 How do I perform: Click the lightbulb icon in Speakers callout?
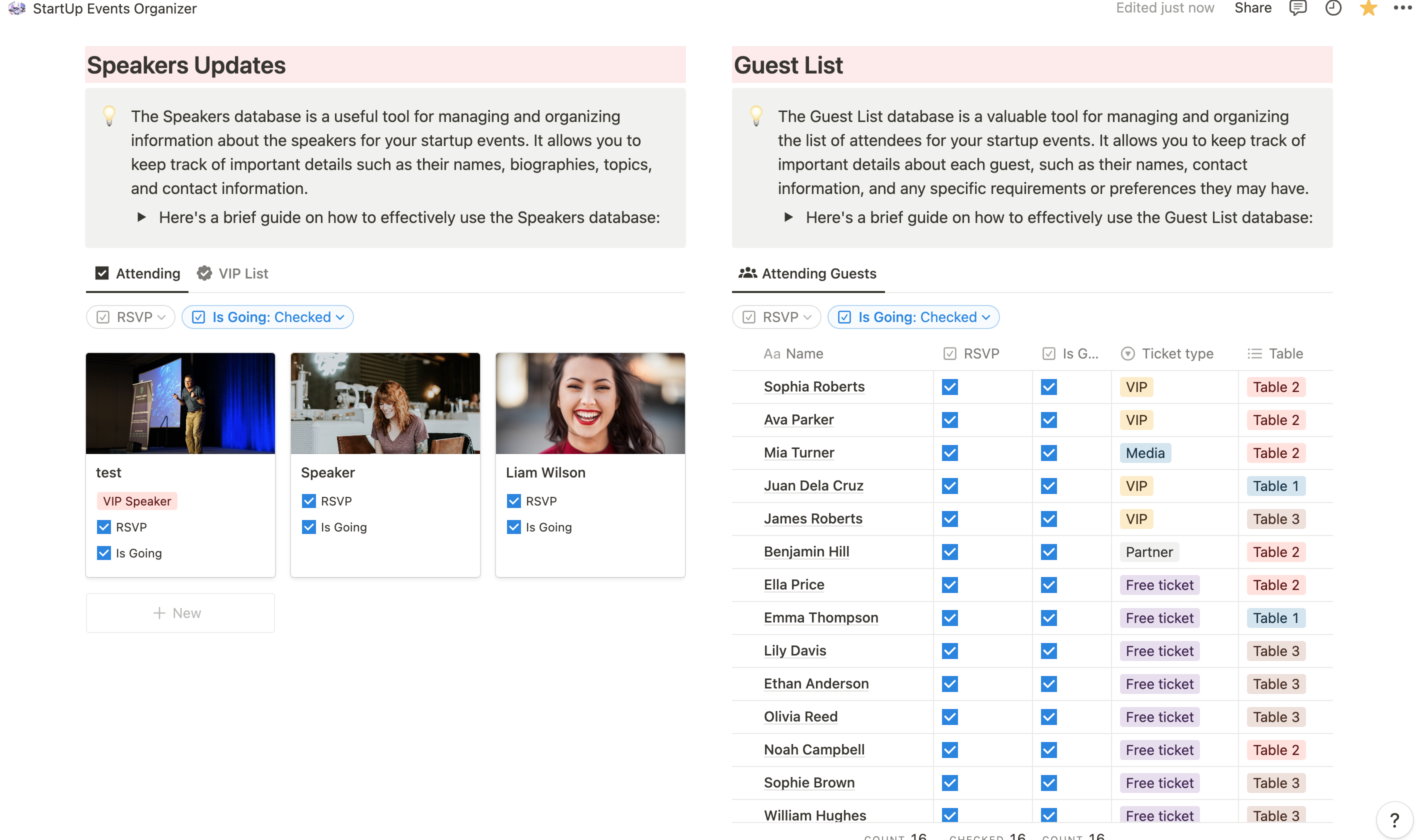(x=109, y=115)
